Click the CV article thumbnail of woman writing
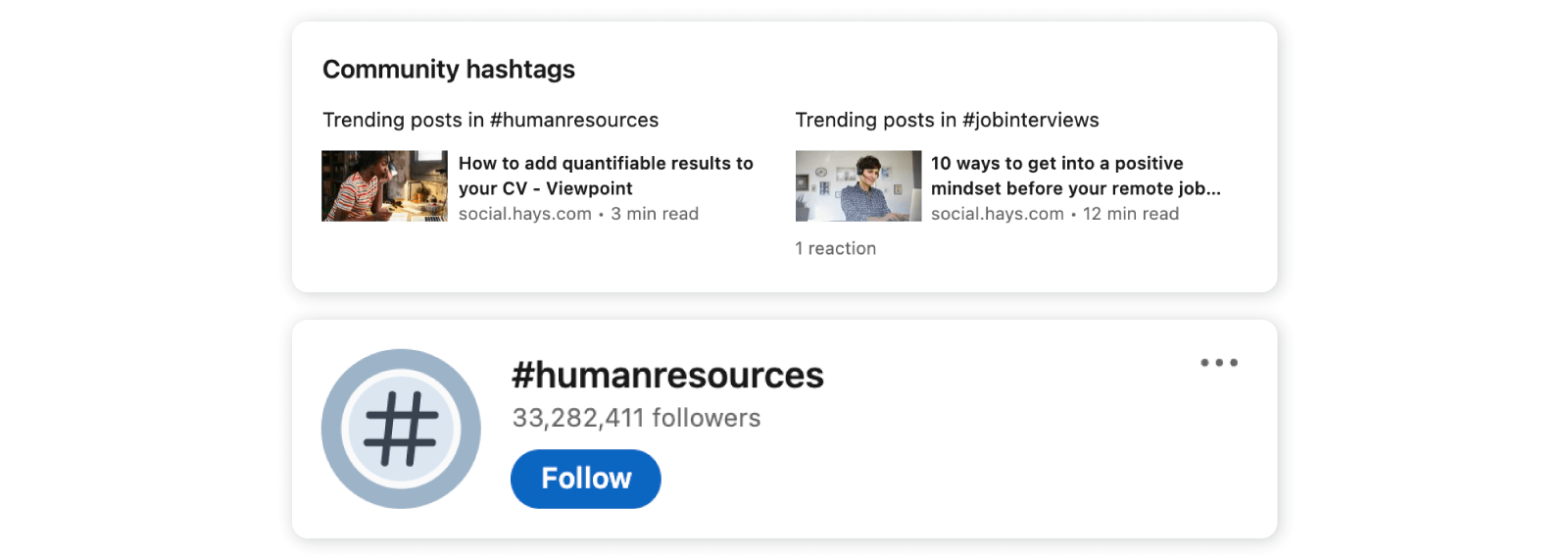Image resolution: width=1568 pixels, height=559 pixels. 384,185
